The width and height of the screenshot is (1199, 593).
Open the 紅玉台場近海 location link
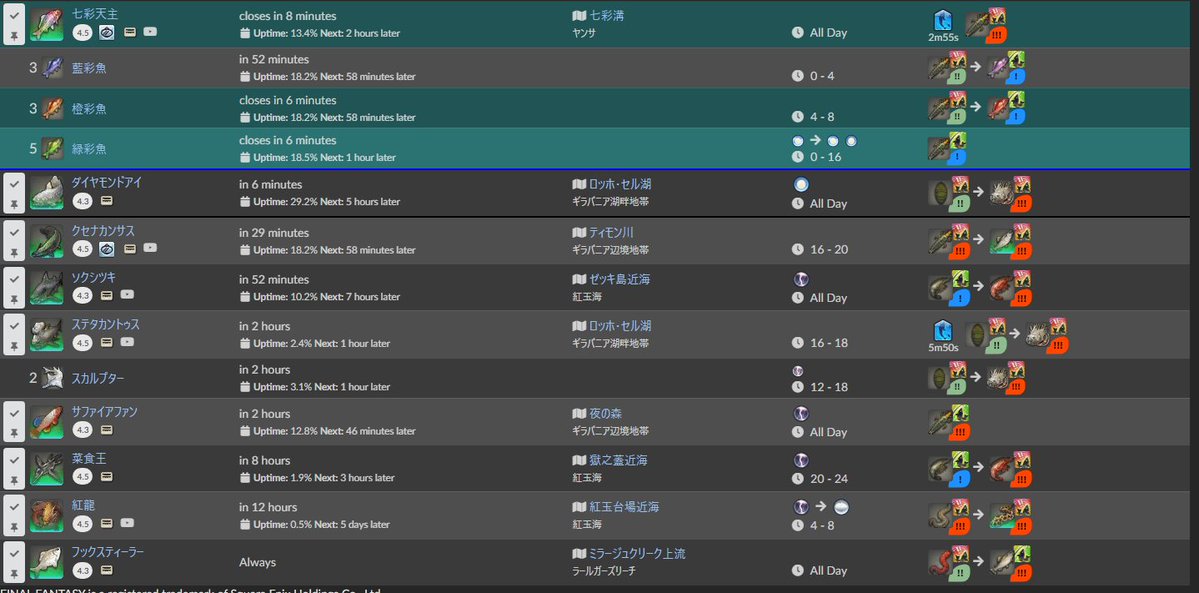tap(624, 507)
